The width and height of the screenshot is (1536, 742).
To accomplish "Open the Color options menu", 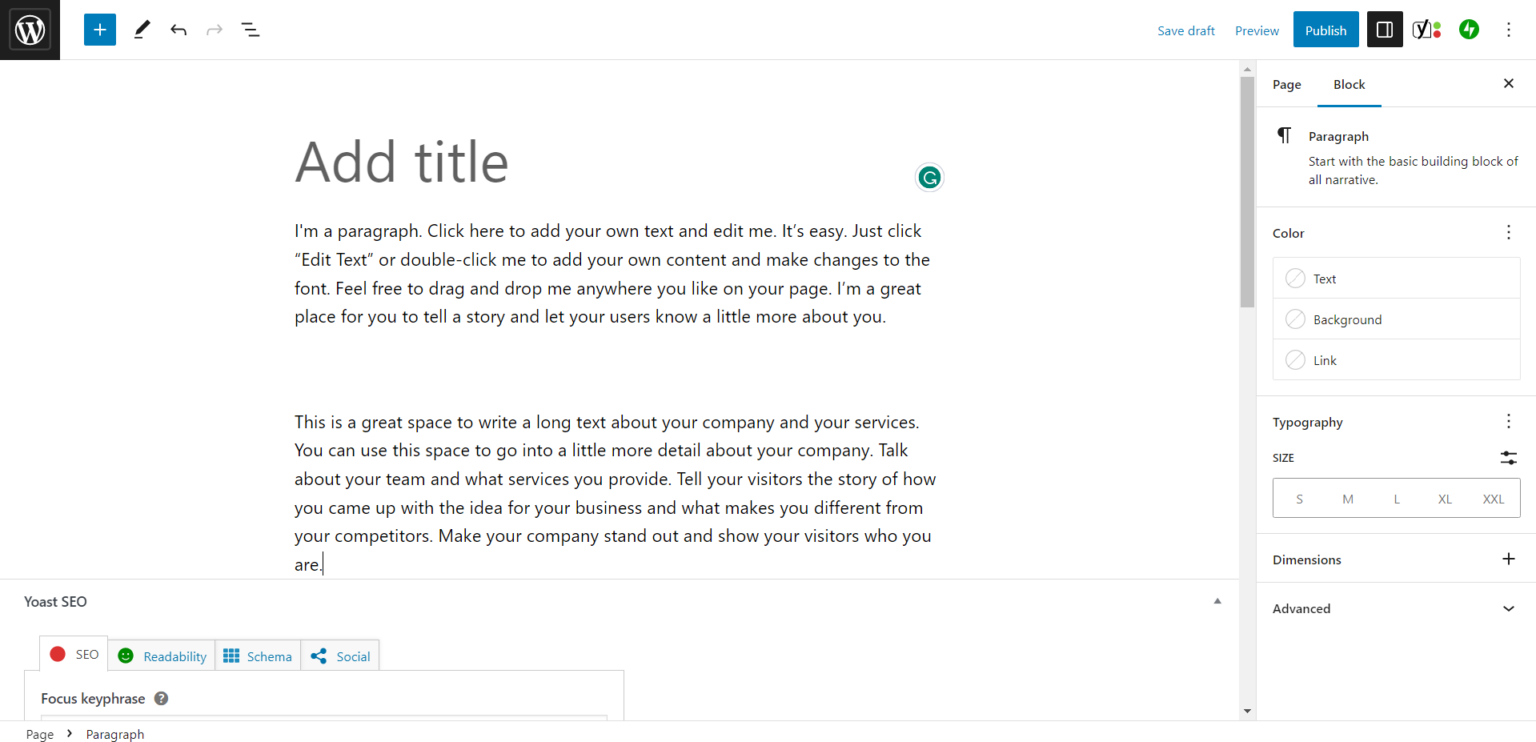I will point(1508,232).
